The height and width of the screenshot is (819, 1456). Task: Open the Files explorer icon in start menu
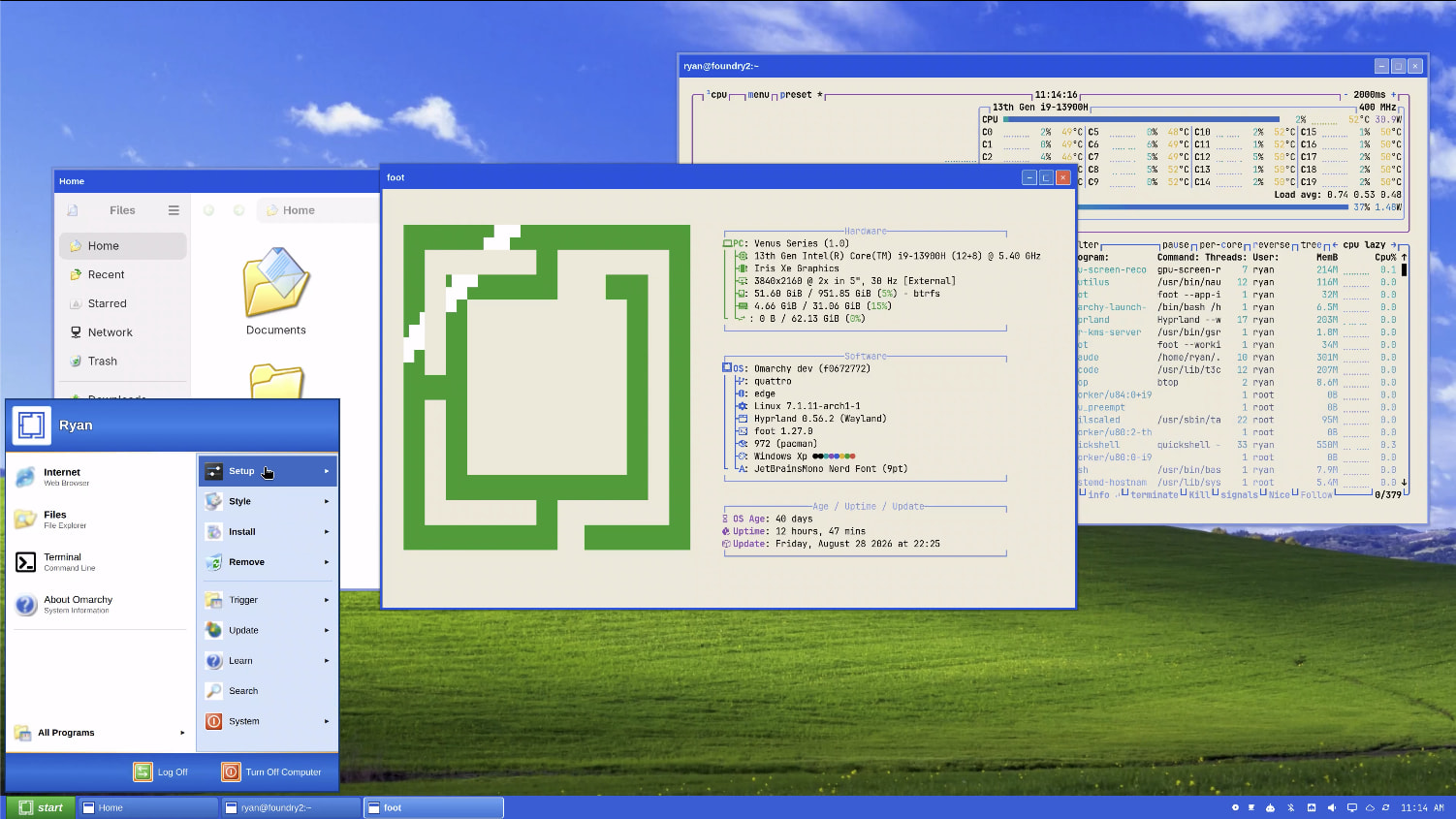25,520
